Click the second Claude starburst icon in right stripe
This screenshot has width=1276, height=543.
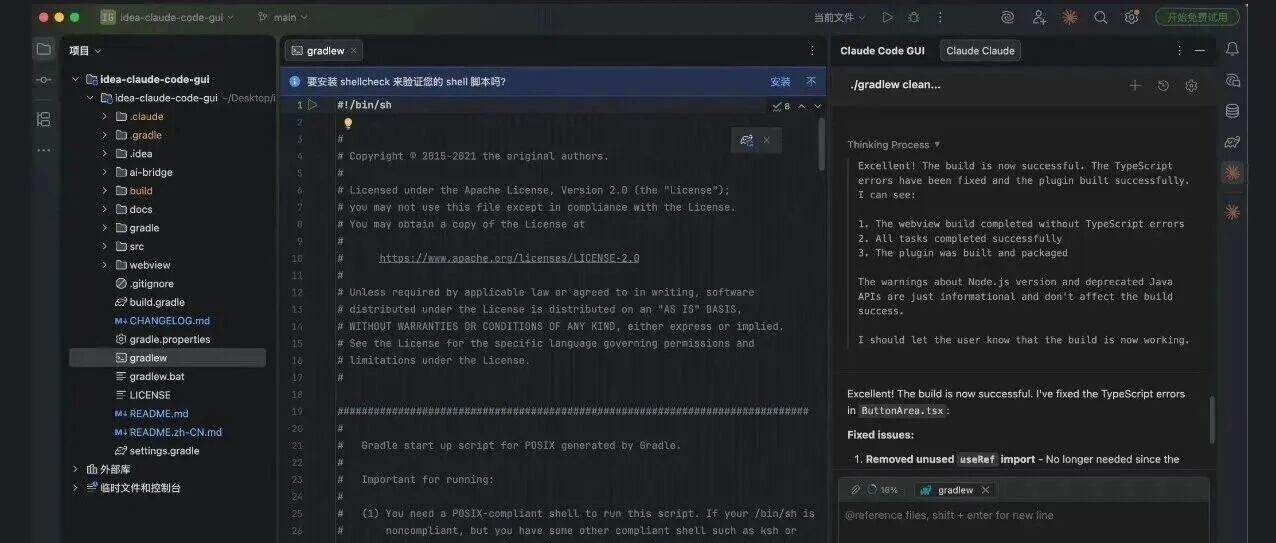[1232, 211]
